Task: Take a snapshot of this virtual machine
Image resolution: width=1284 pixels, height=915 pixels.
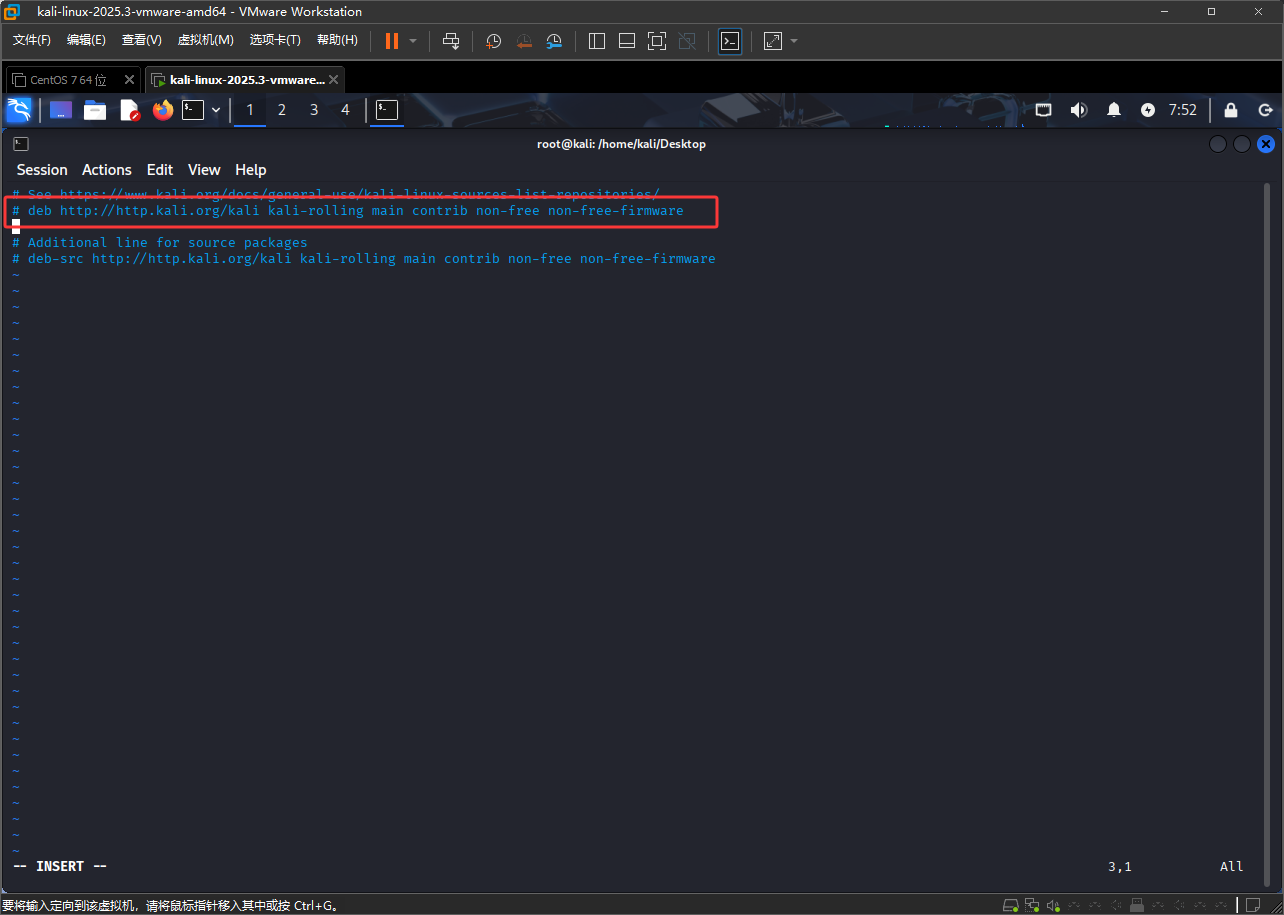Action: tap(493, 41)
